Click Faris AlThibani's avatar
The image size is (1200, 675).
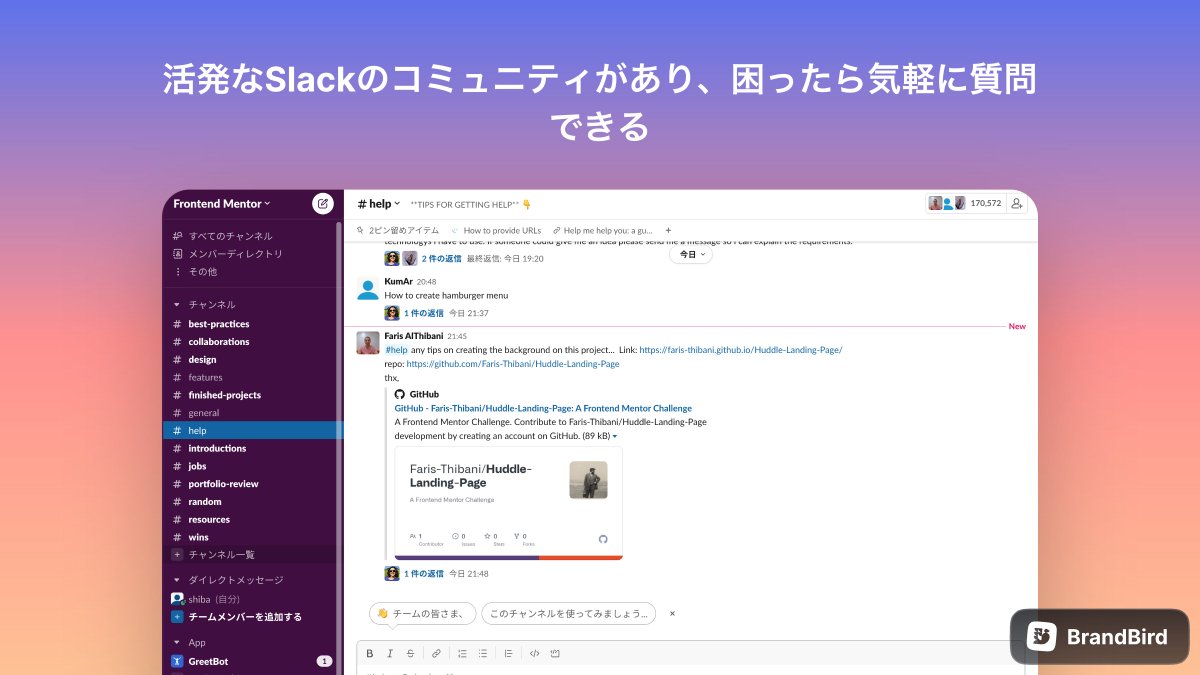(368, 343)
